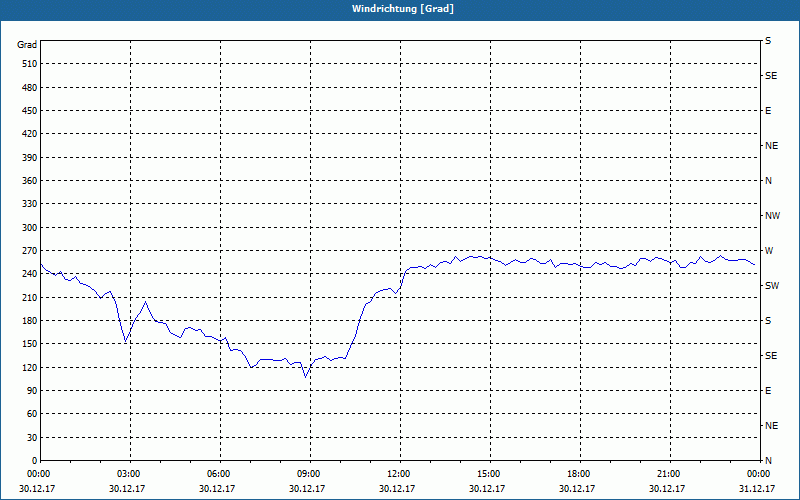
Task: Click the Windrichtung [Grad] chart title
Action: point(403,9)
